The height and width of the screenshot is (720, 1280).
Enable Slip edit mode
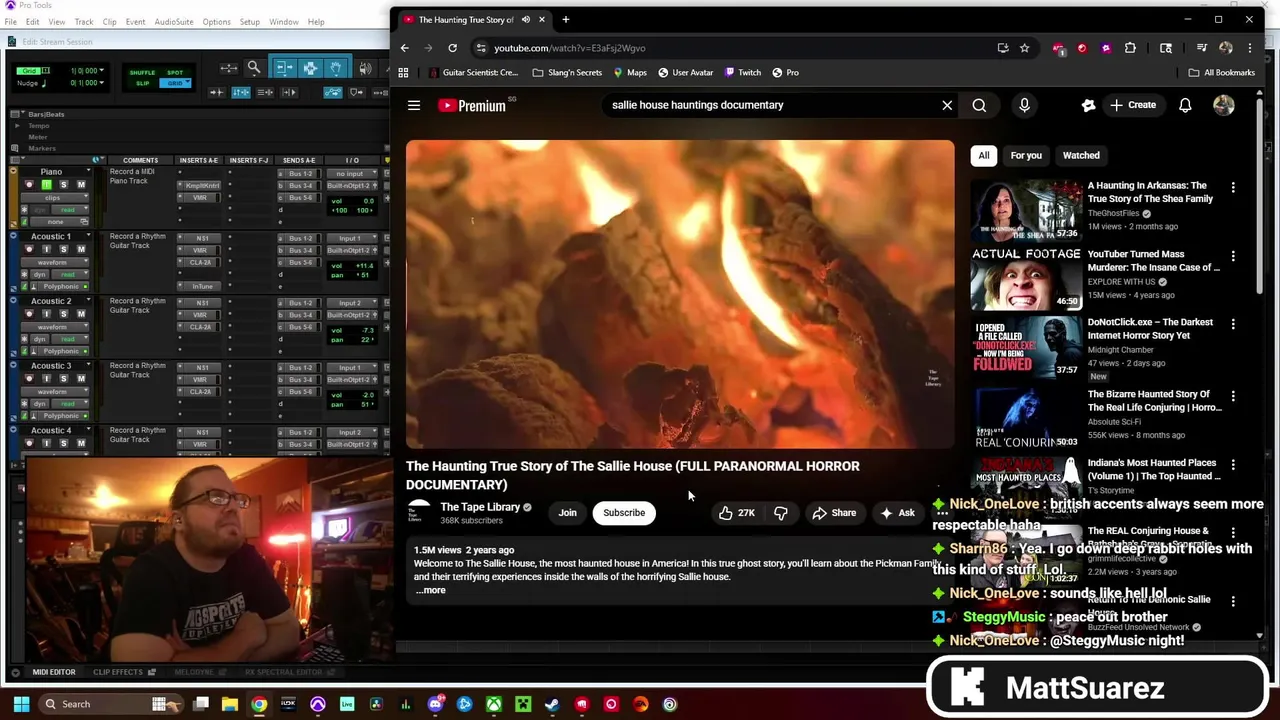point(143,83)
